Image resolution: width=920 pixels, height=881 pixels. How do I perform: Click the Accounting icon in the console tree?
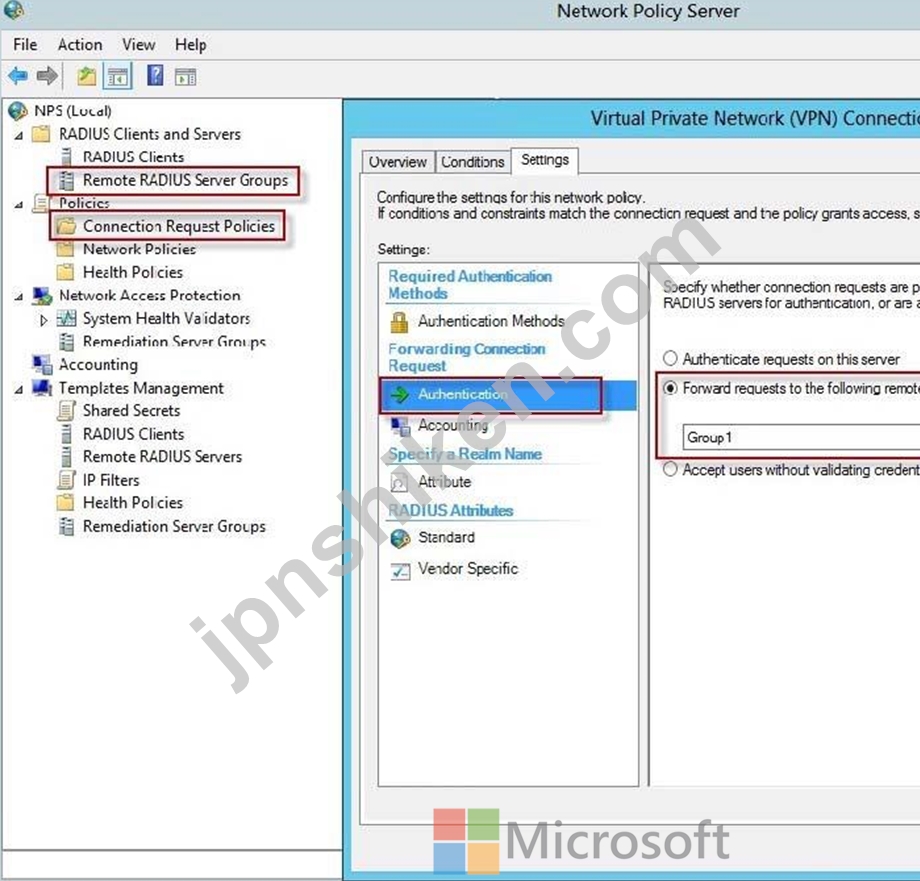pos(42,365)
